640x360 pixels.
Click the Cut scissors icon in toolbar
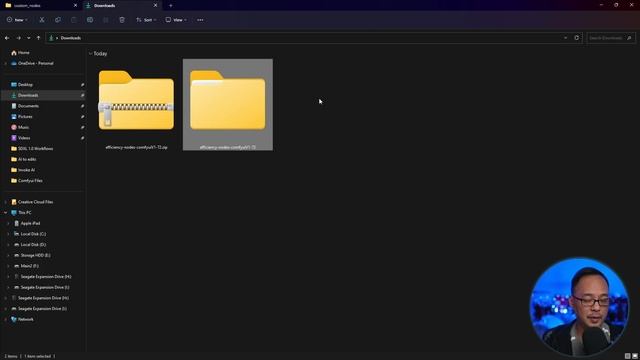click(42, 20)
